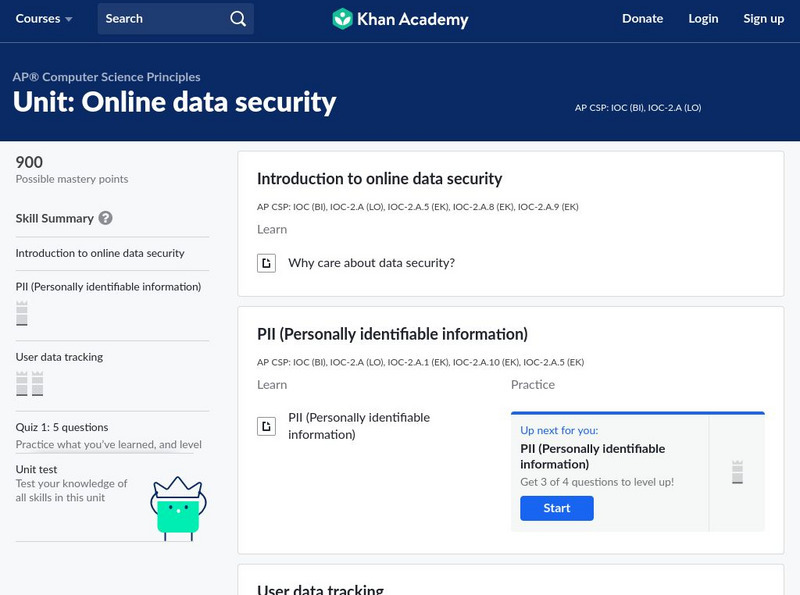The image size is (800, 595).
Task: Open Quiz 1: 5 questions
Action: (x=62, y=427)
